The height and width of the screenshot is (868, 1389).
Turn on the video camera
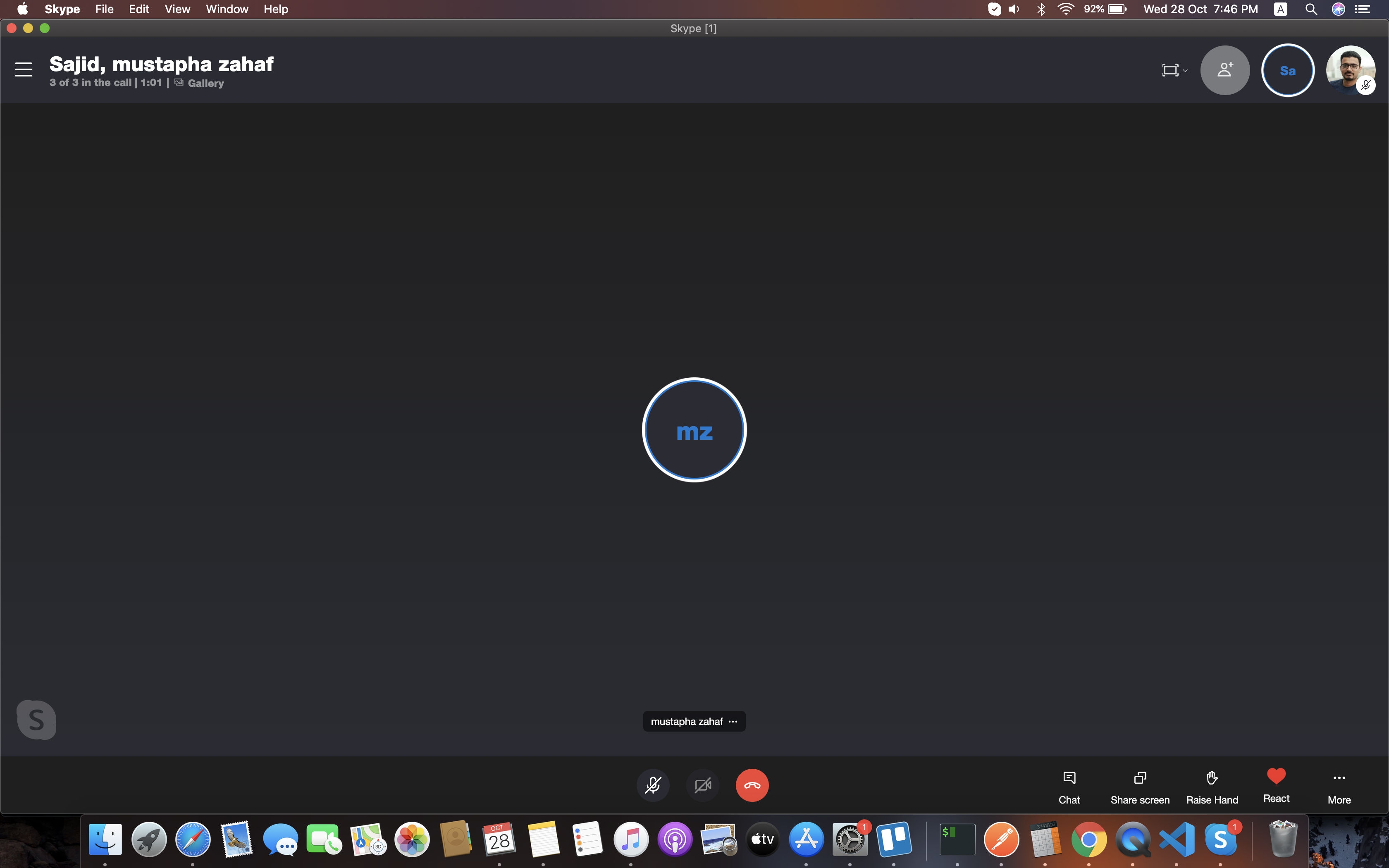point(702,785)
